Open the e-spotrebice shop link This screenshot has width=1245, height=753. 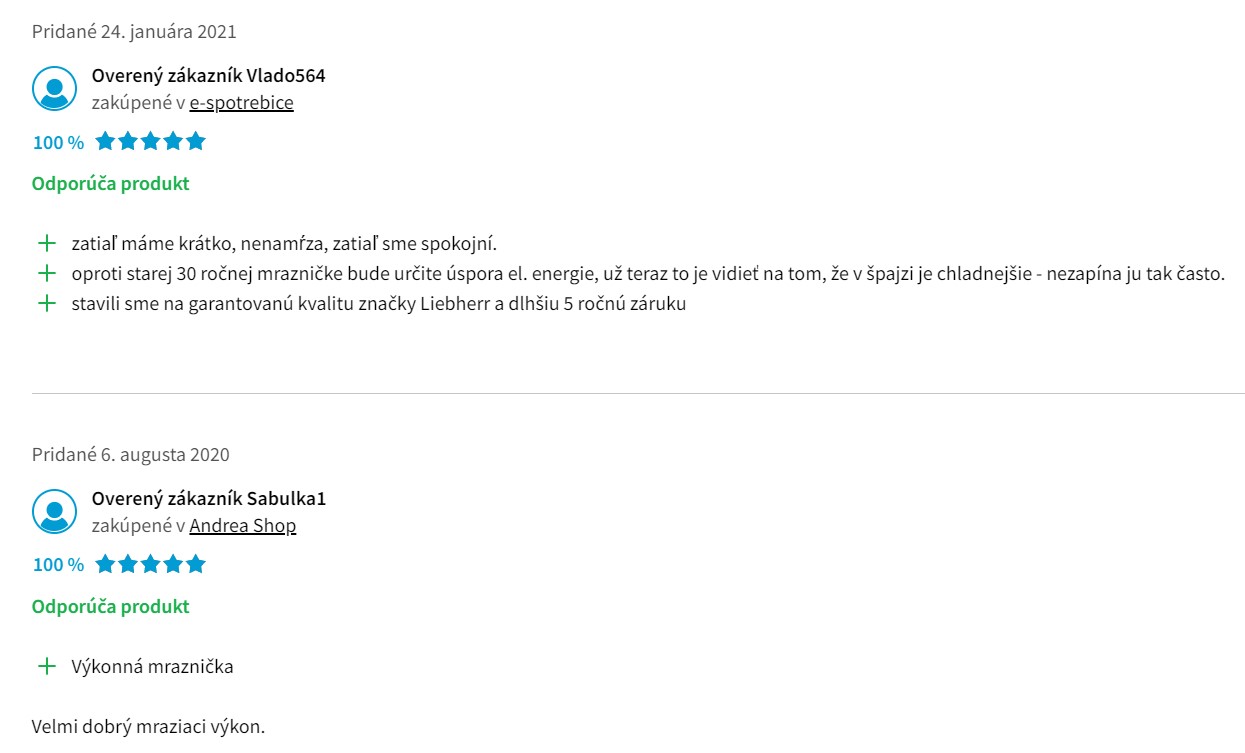[241, 102]
